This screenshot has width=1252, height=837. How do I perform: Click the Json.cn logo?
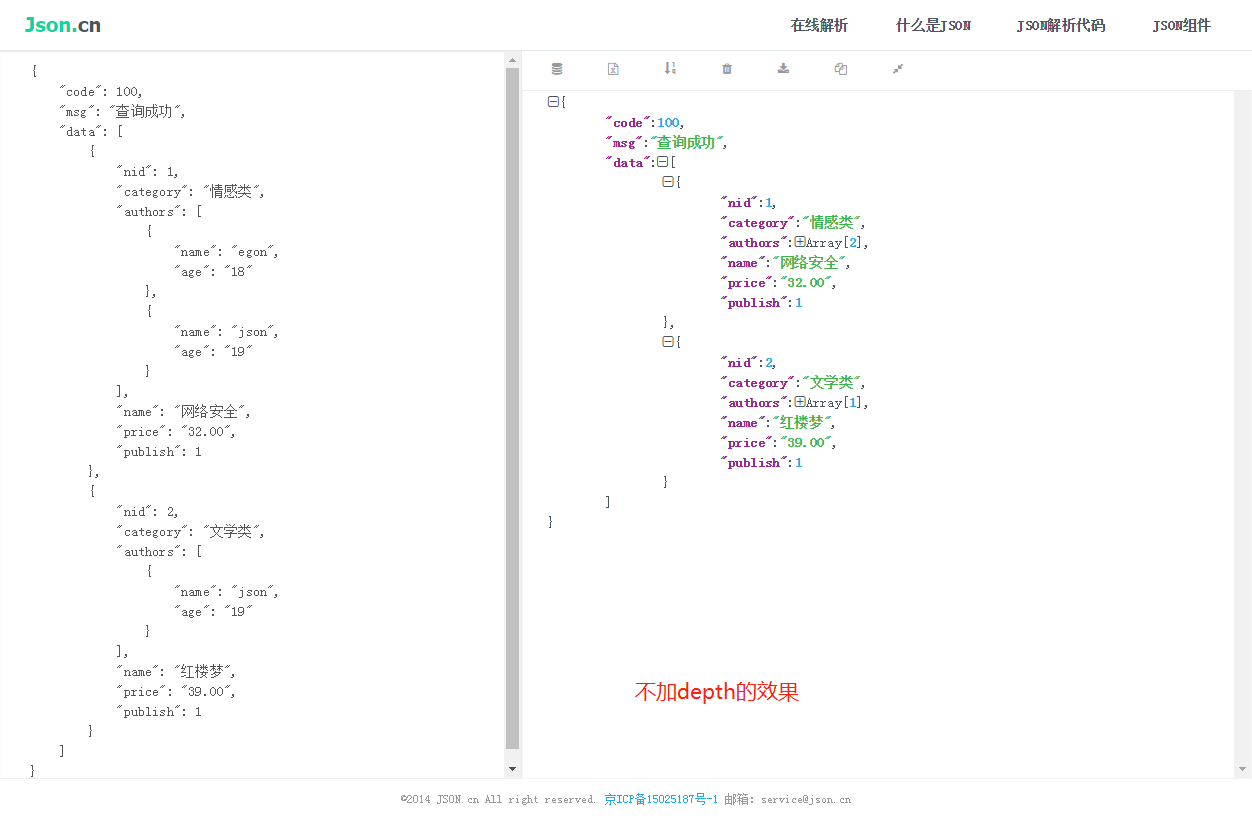tap(62, 25)
